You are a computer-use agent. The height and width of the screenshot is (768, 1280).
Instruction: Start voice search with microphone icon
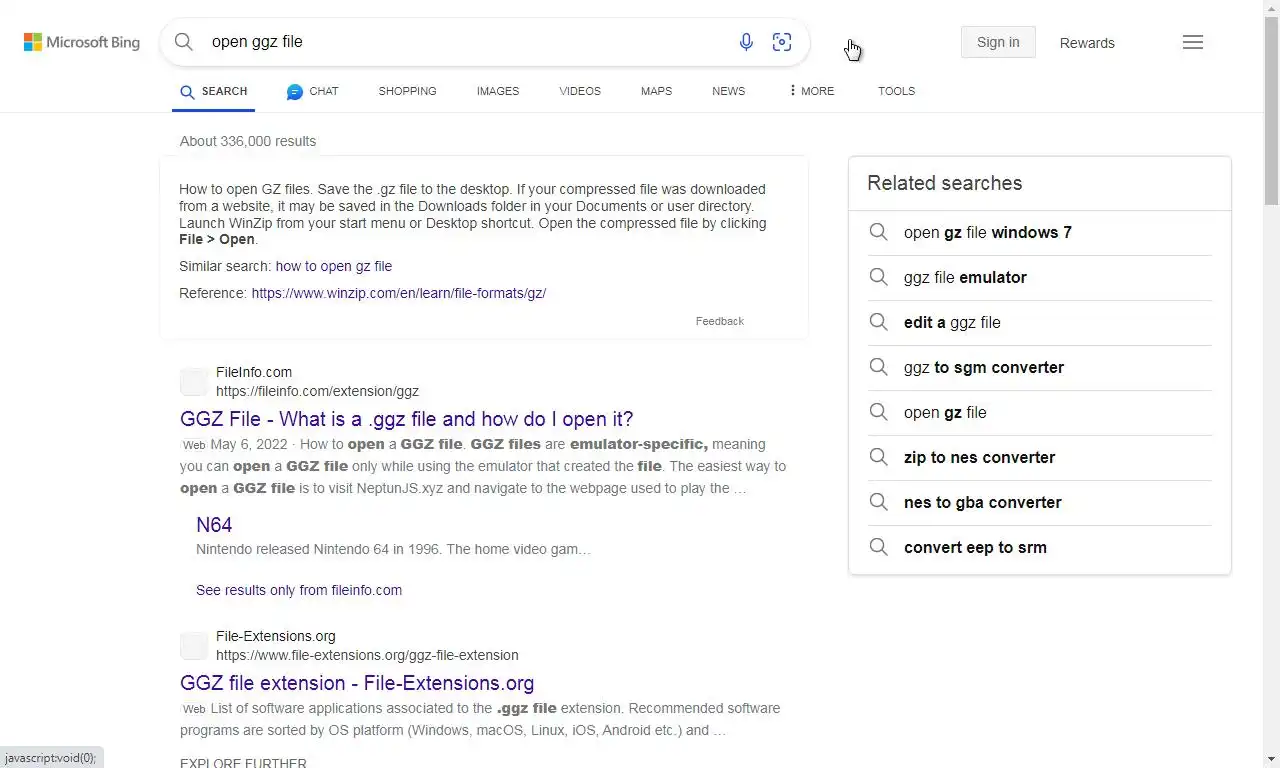[746, 42]
